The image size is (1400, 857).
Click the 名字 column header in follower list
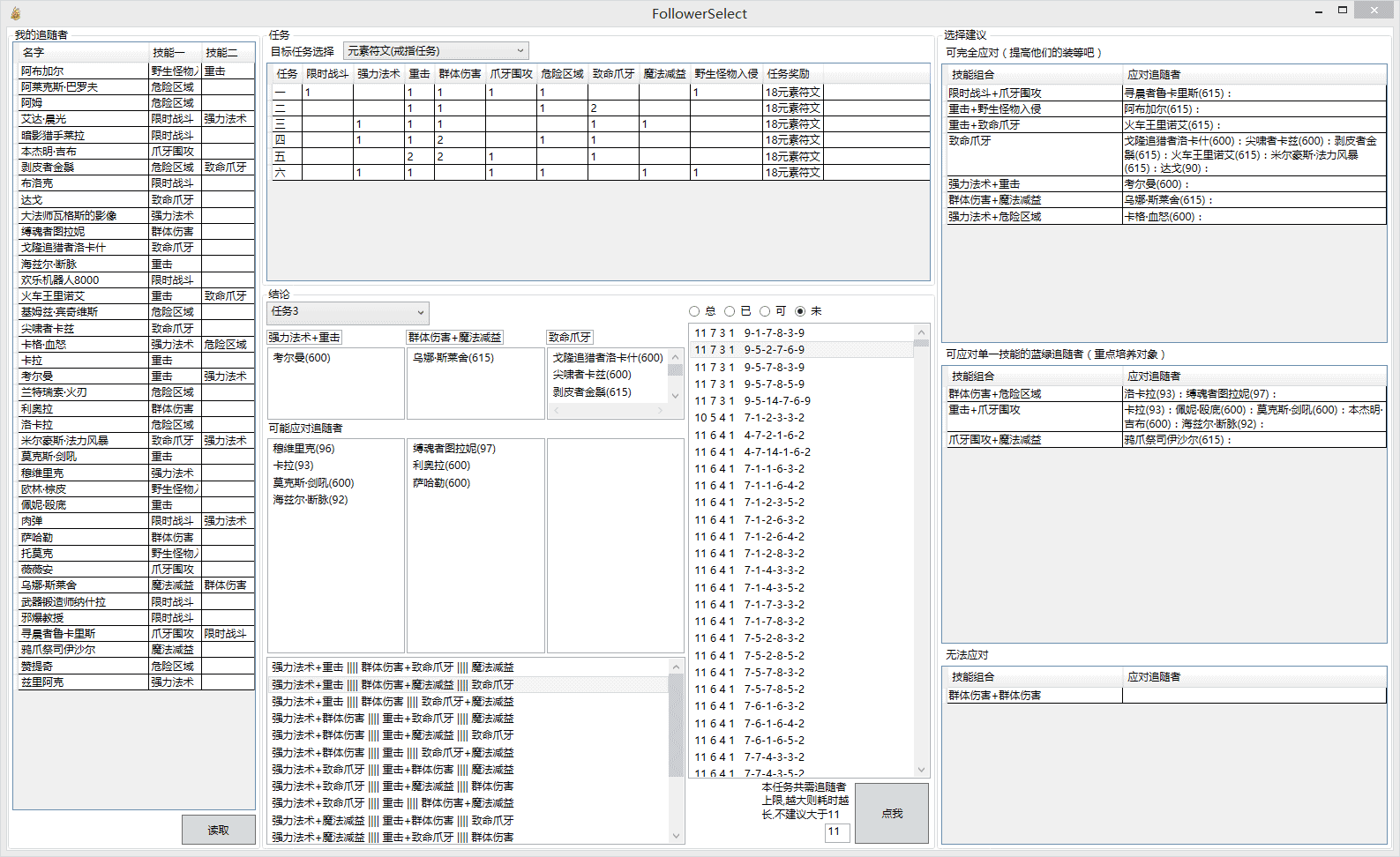(x=83, y=53)
